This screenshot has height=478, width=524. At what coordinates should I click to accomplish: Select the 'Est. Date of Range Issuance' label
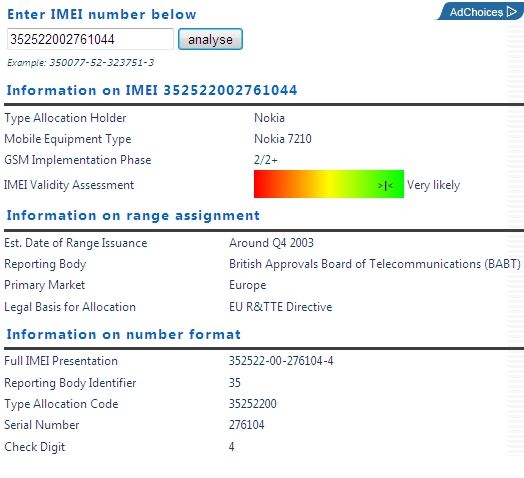tap(76, 243)
